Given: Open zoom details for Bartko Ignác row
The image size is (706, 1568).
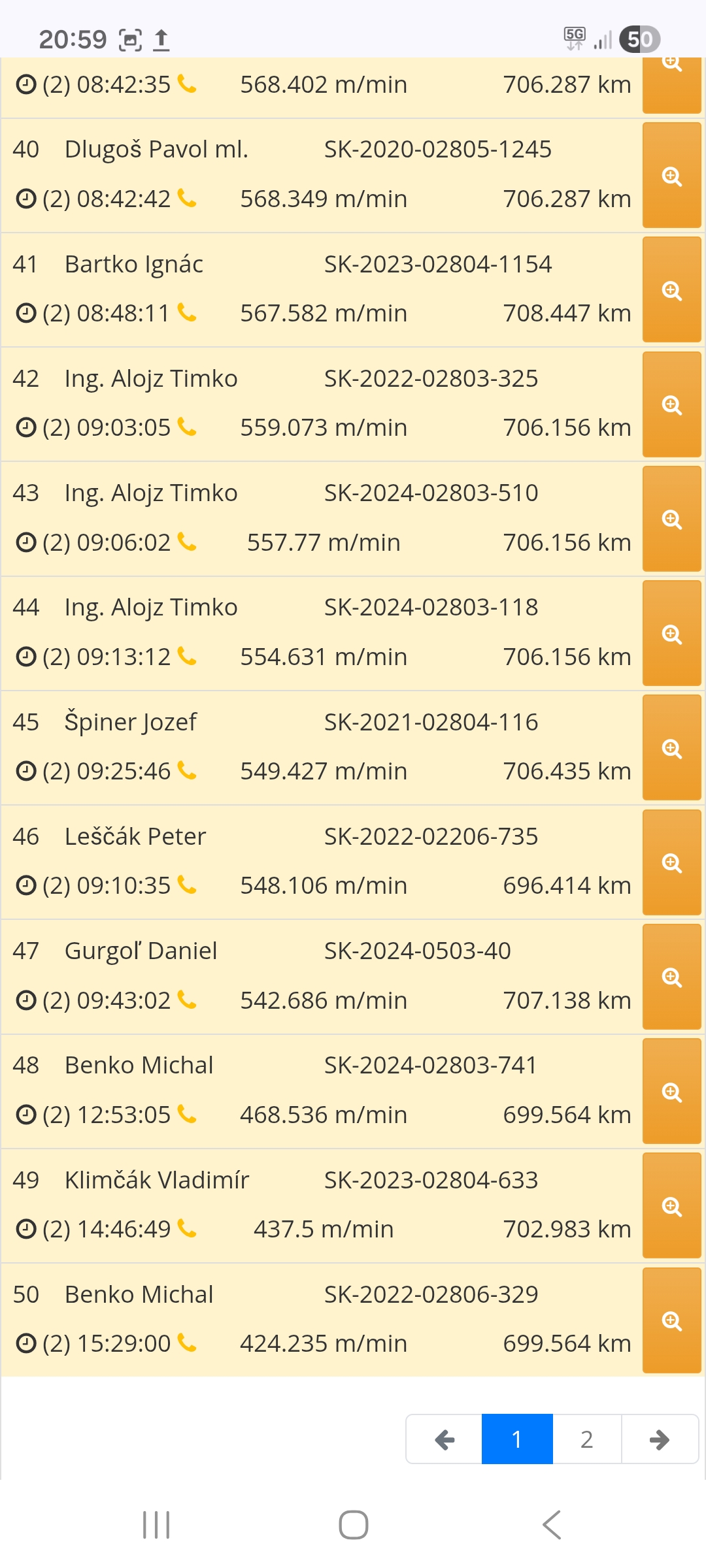Looking at the screenshot, I should point(671,290).
